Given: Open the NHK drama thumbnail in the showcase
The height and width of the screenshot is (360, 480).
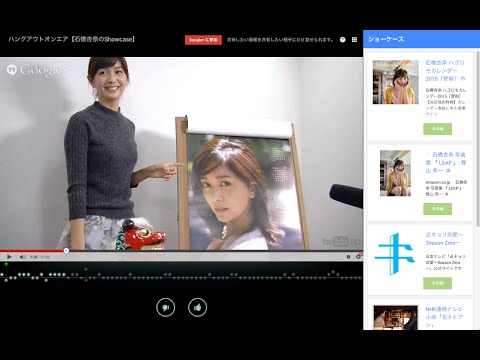Looking at the screenshot, I should [x=395, y=318].
